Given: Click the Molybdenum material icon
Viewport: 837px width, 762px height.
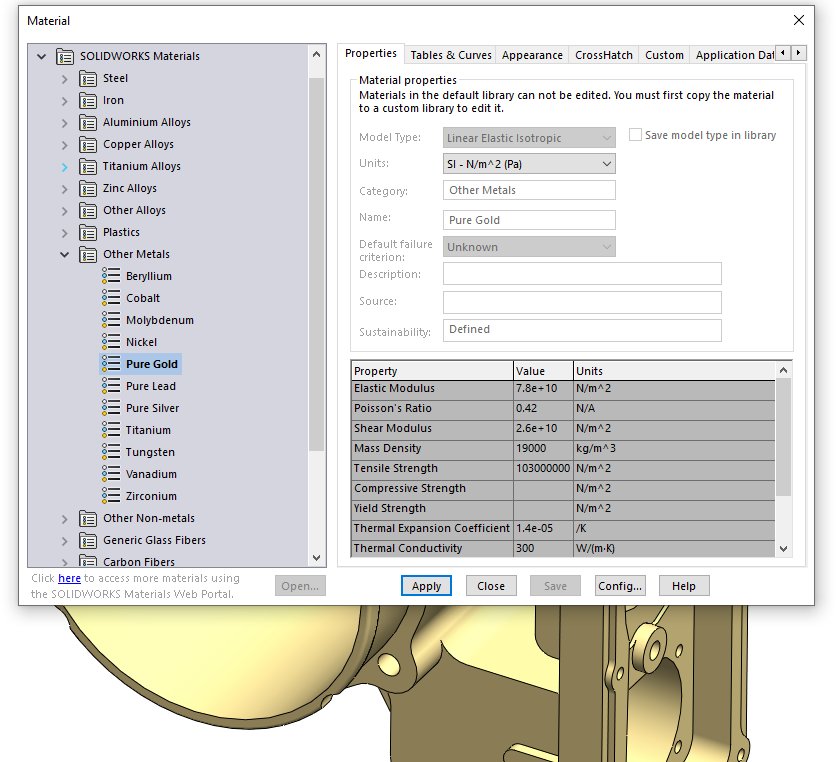Looking at the screenshot, I should point(111,319).
